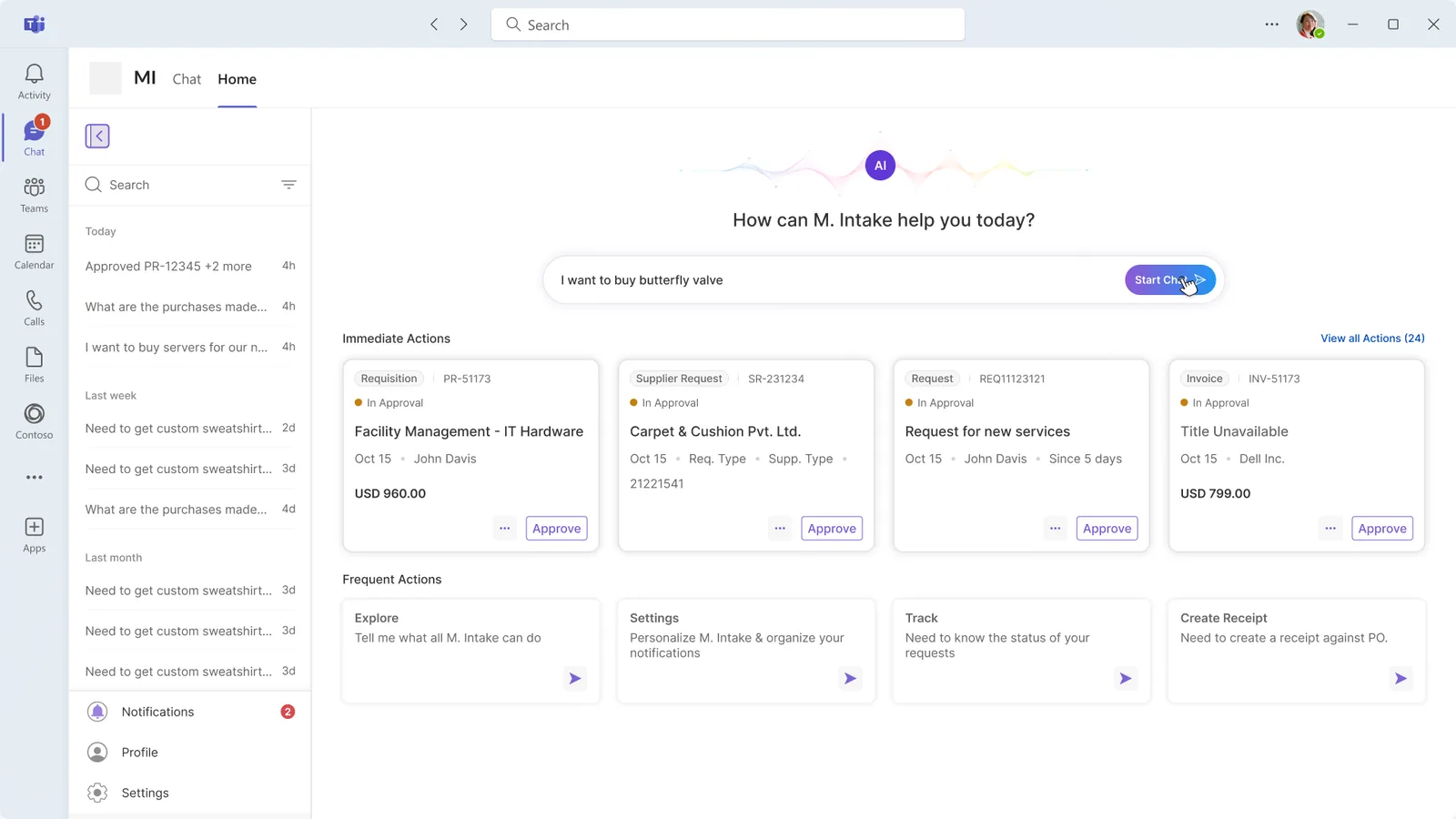
Task: Run the Explore frequent action arrow
Action: click(x=575, y=678)
